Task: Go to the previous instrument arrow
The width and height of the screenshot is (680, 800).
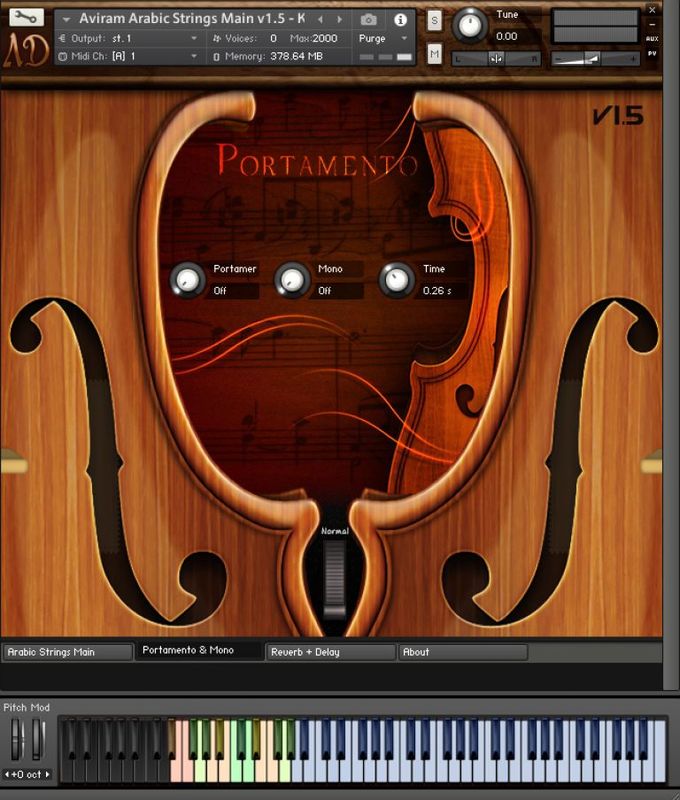Action: tap(320, 19)
